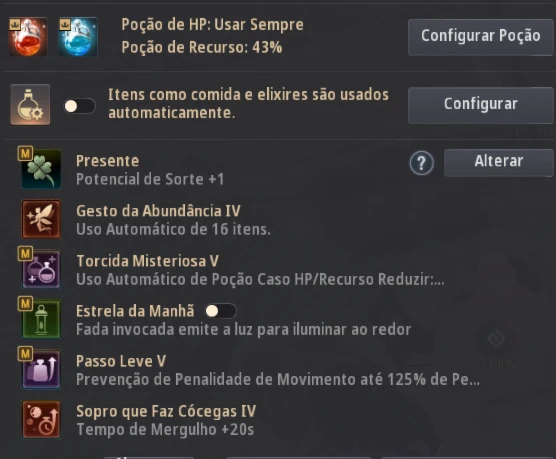Enable the Estrela da Manhã light toggle
The height and width of the screenshot is (459, 556).
(x=221, y=311)
